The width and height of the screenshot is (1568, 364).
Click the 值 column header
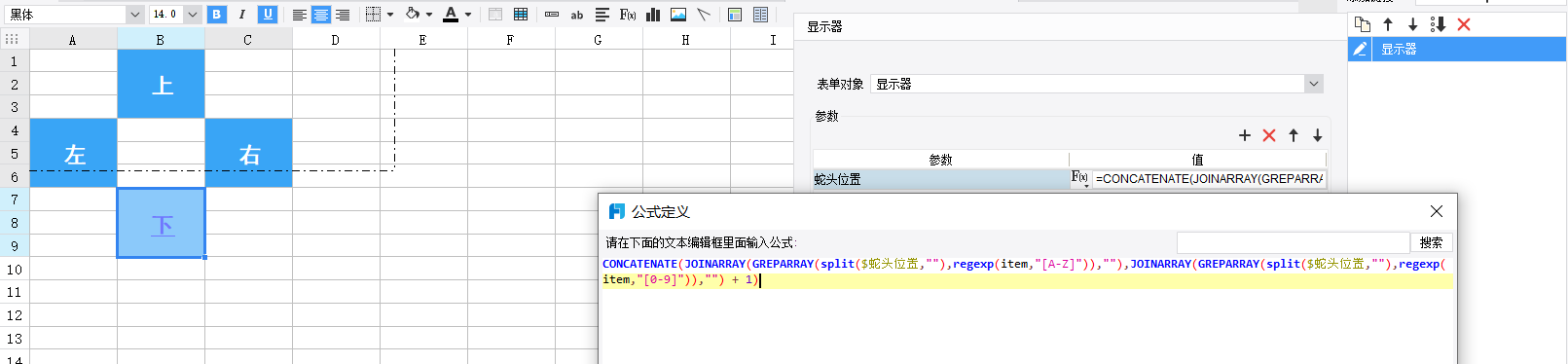pyautogui.click(x=1198, y=160)
